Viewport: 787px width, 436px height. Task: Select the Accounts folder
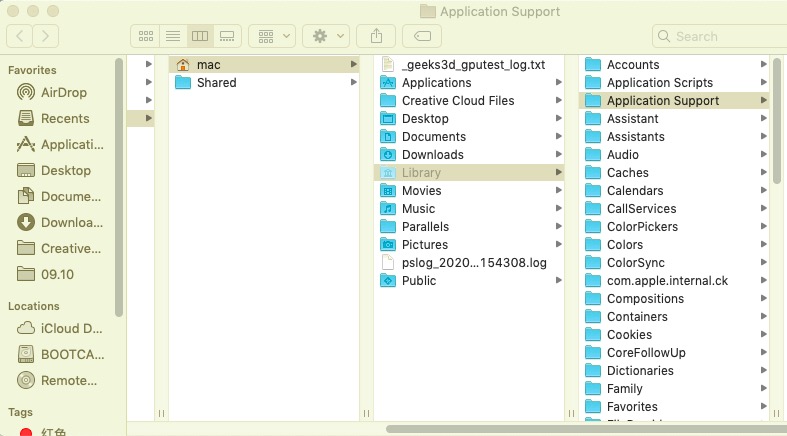674,65
